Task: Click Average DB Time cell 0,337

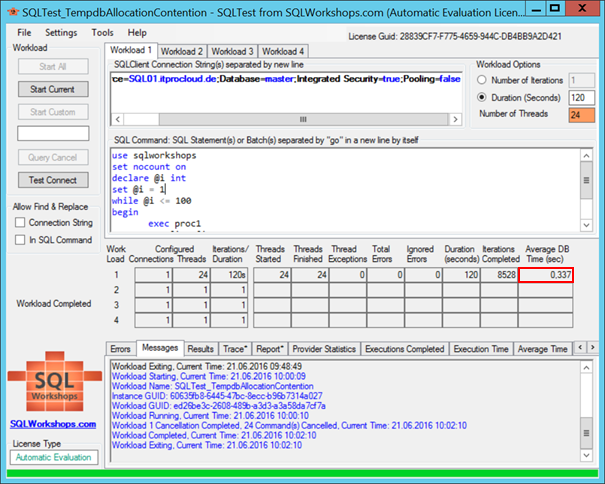Action: tap(546, 275)
